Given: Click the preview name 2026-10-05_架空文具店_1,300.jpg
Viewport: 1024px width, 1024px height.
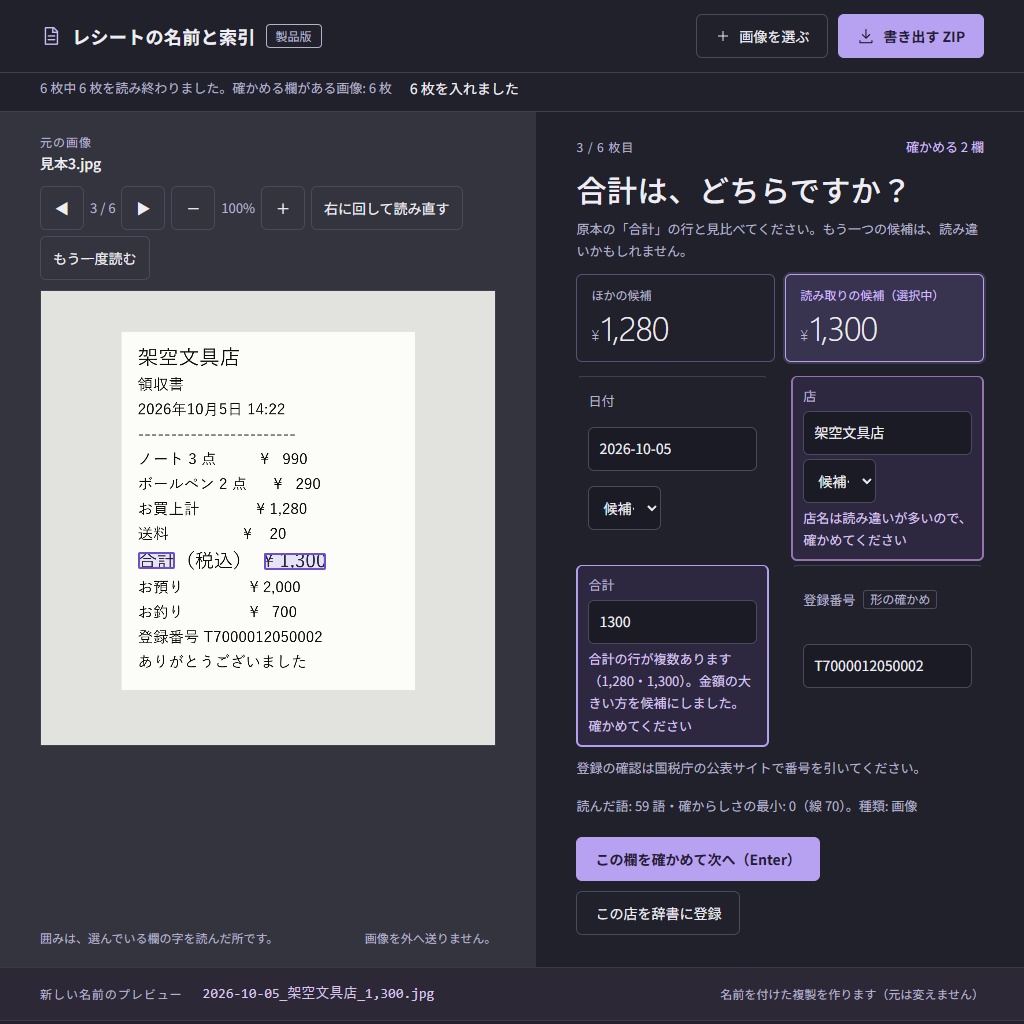Looking at the screenshot, I should click(x=318, y=993).
